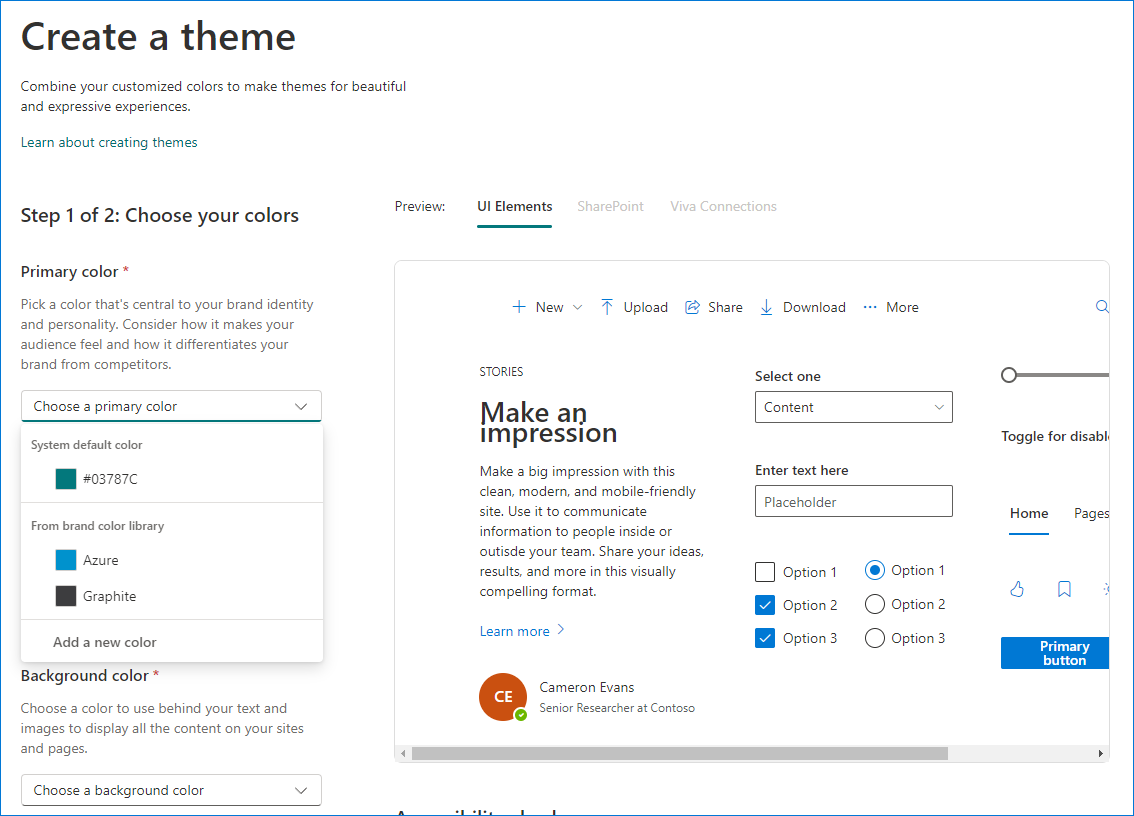Click the Primary button in the preview

[1055, 653]
